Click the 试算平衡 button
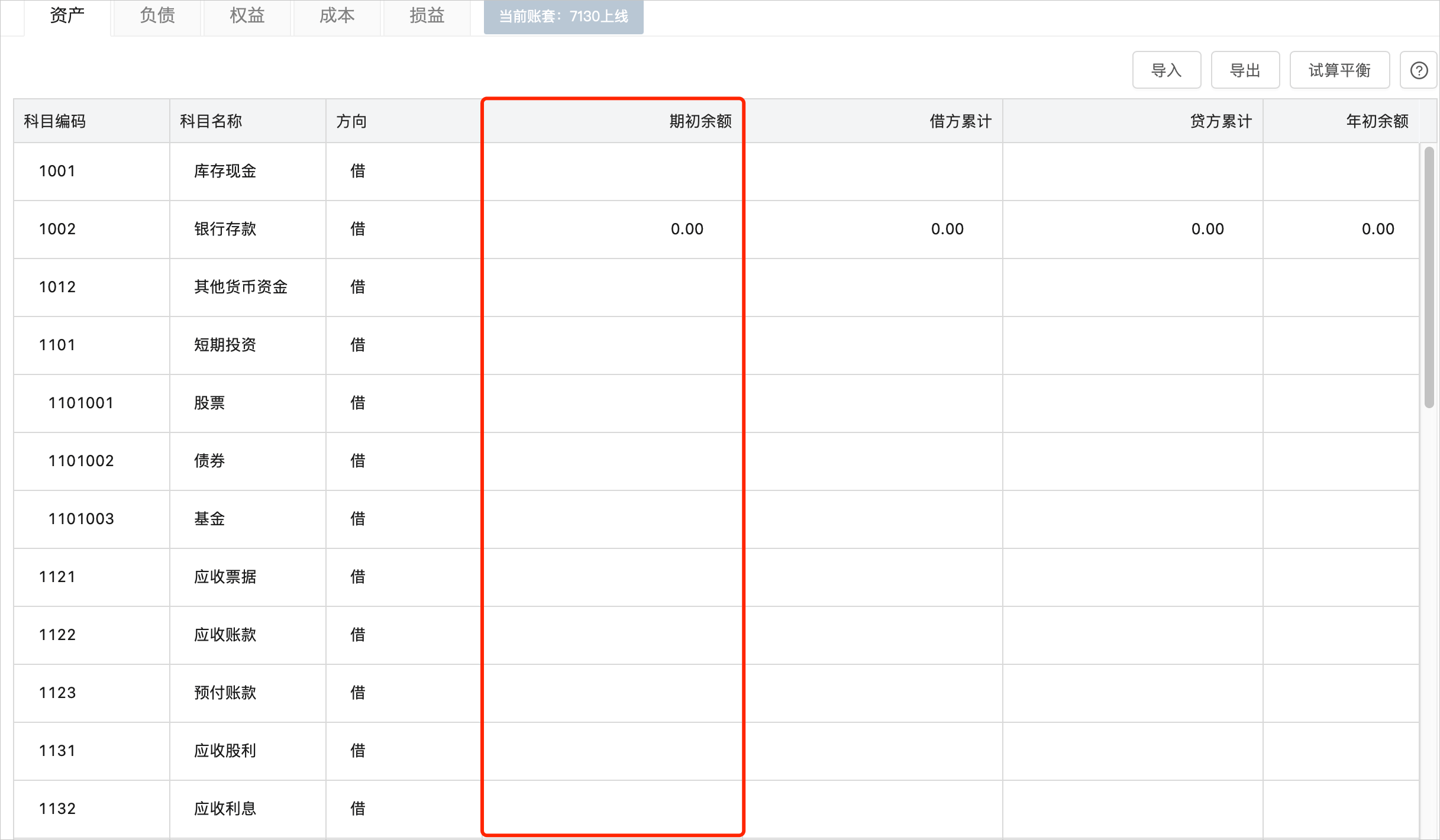Viewport: 1440px width, 840px height. (x=1339, y=70)
